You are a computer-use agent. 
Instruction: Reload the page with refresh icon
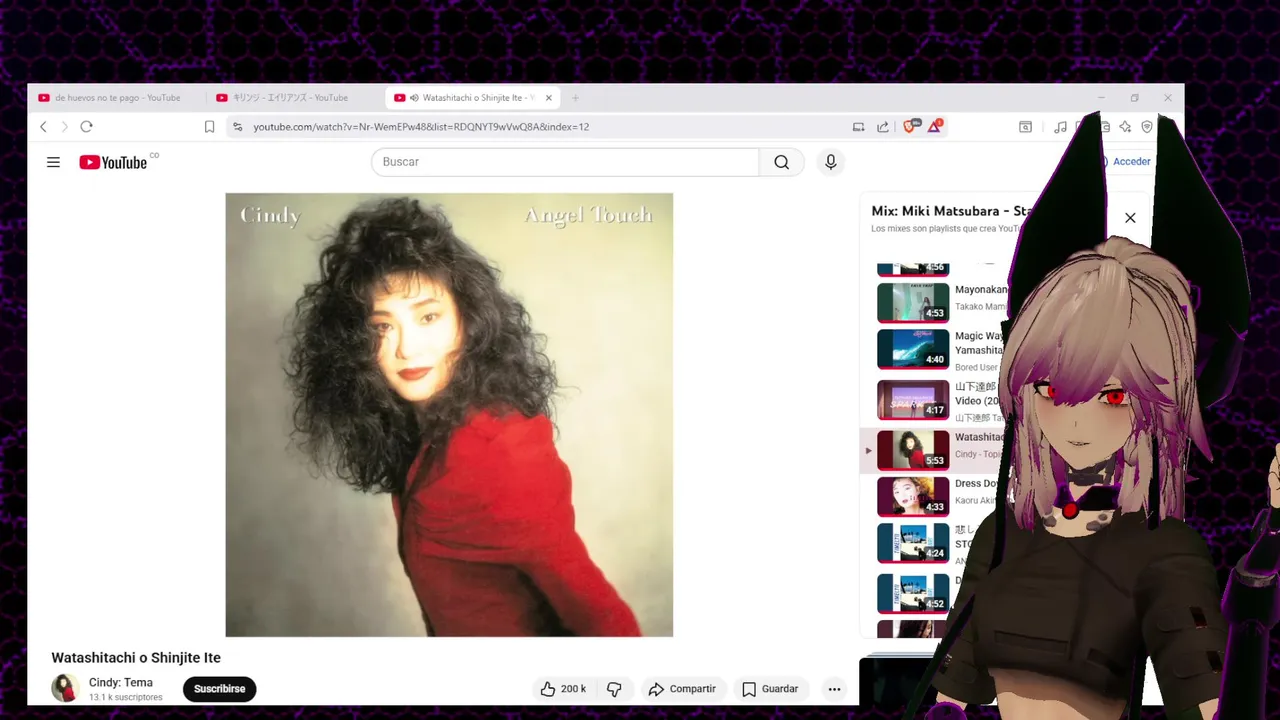click(86, 127)
